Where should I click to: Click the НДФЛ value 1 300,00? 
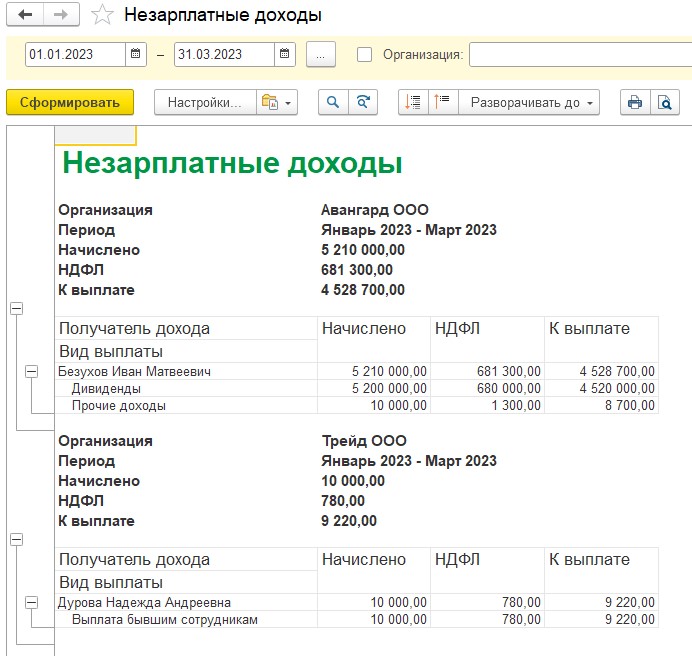[x=516, y=405]
